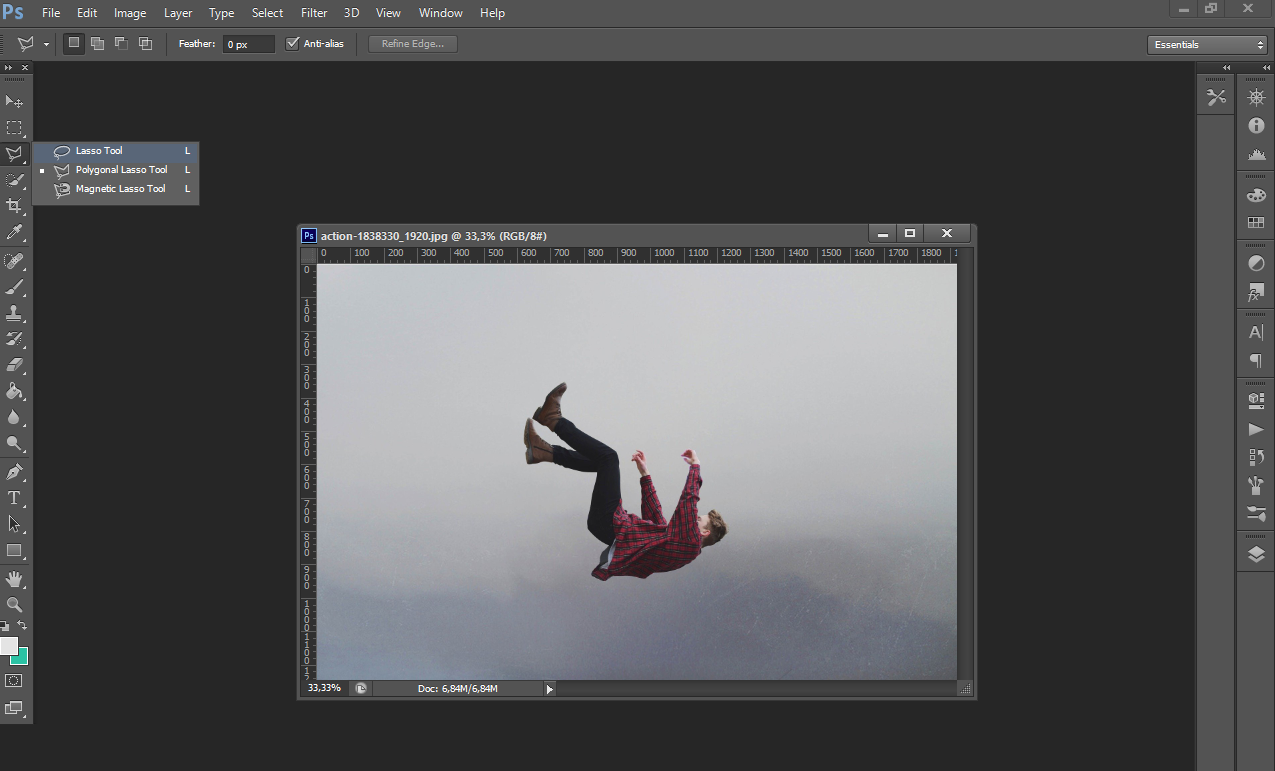
Task: Reset default foreground and background colors
Action: tap(5, 626)
